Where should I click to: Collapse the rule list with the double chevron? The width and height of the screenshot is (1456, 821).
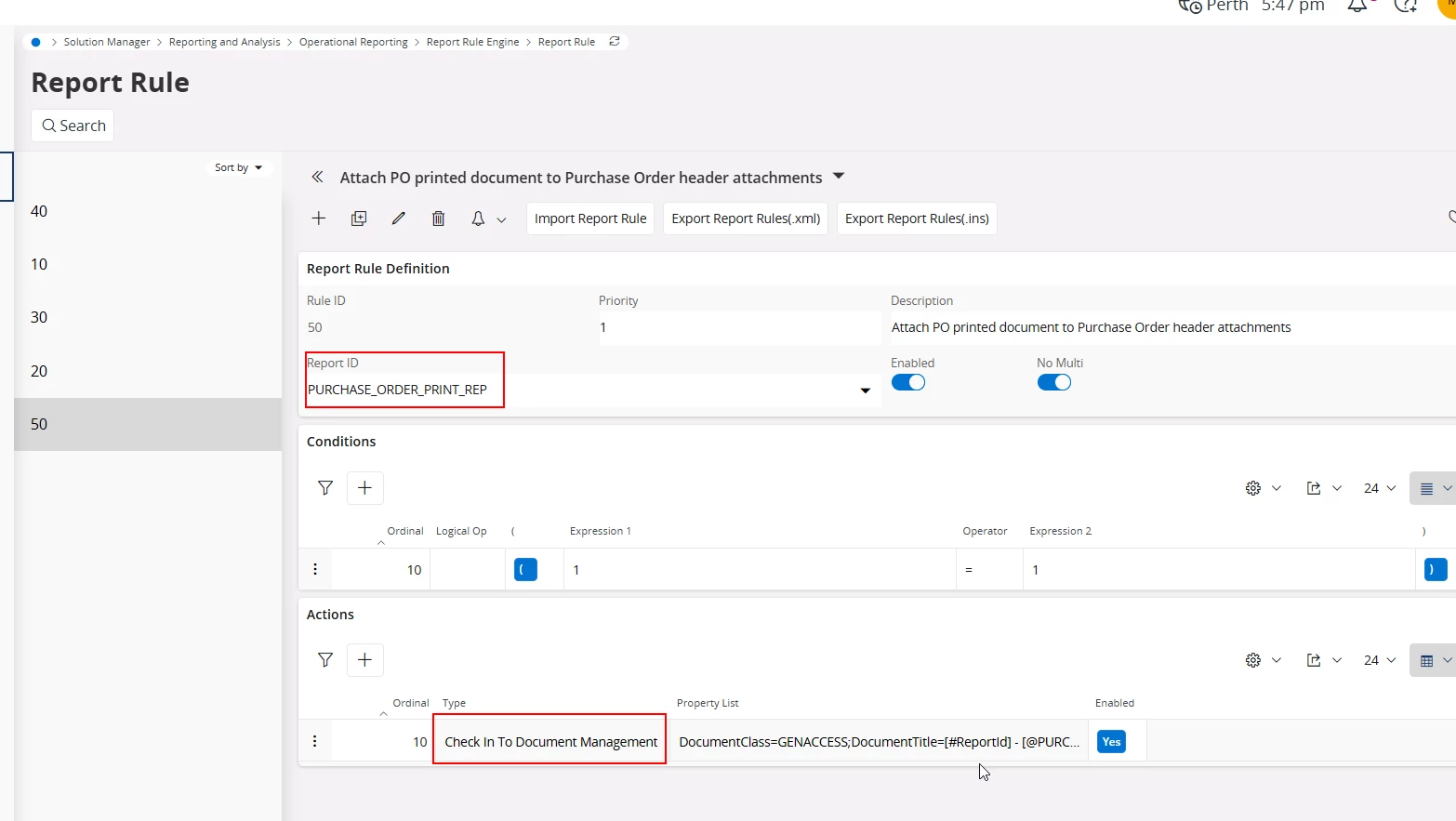[317, 177]
